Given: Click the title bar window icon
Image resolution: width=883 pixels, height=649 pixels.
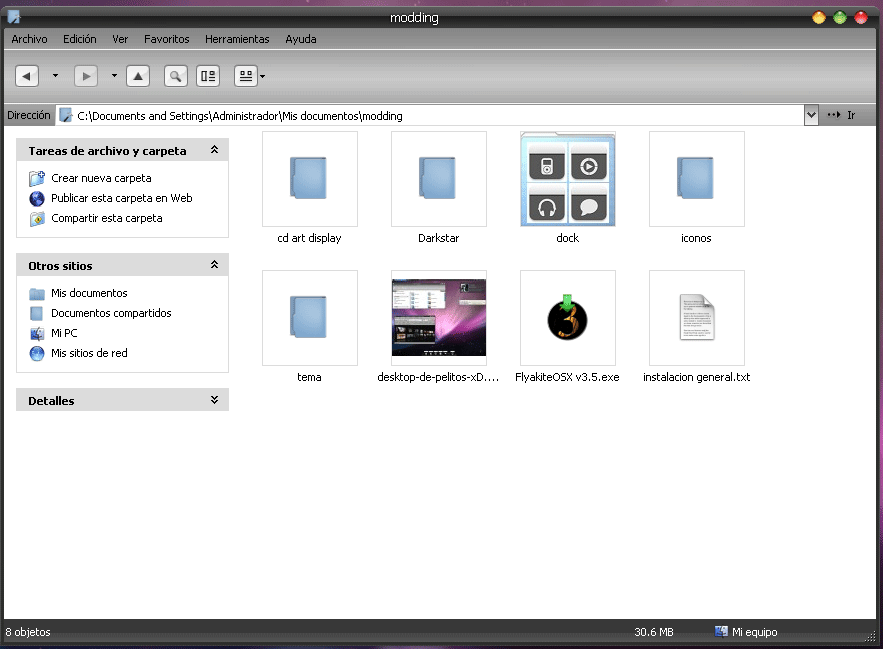Looking at the screenshot, I should pyautogui.click(x=14, y=17).
